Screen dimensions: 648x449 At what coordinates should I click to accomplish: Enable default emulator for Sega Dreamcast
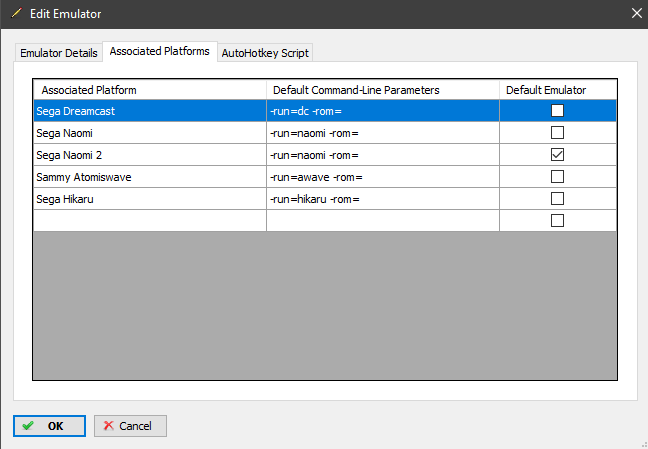coord(557,111)
